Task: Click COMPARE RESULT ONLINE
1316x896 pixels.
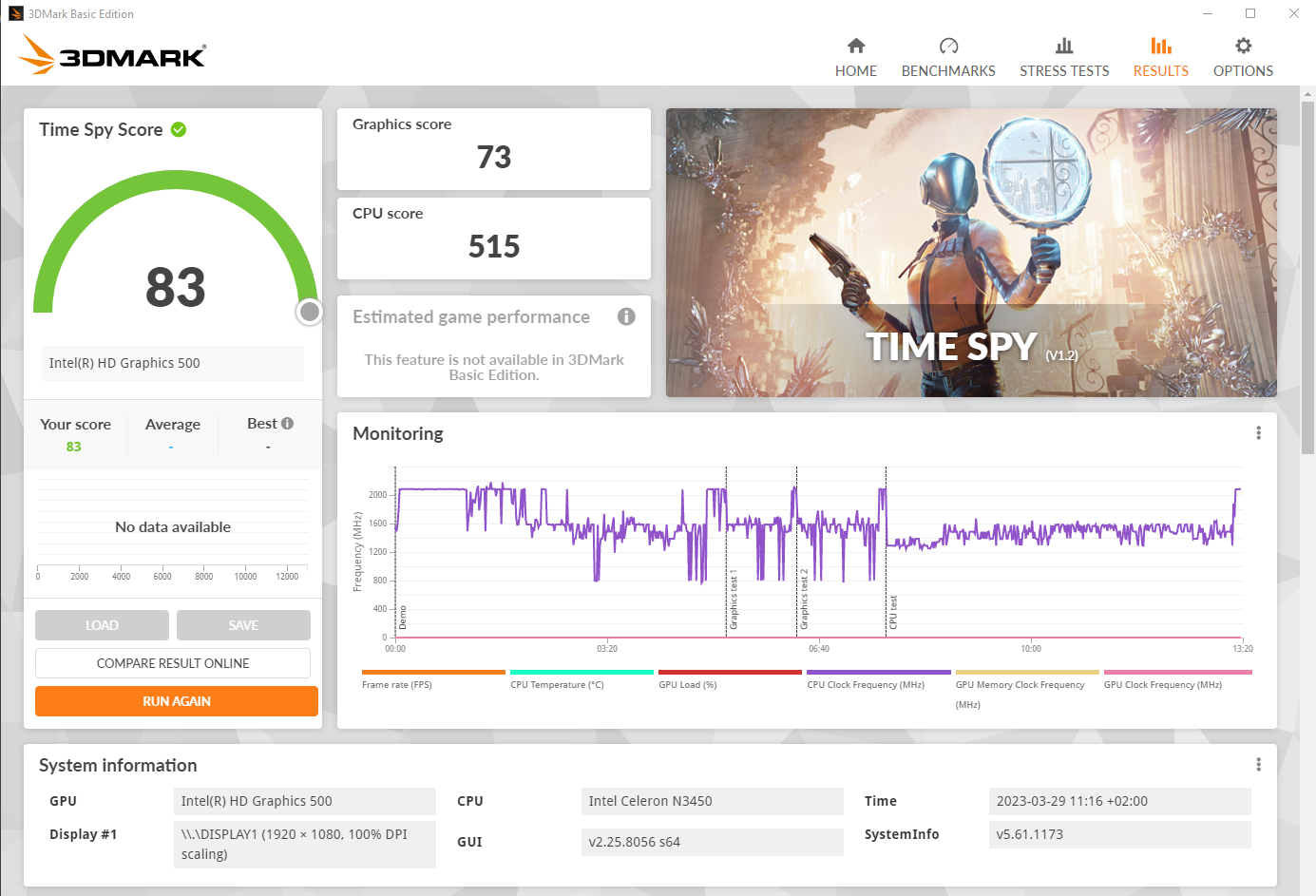Action: point(173,663)
